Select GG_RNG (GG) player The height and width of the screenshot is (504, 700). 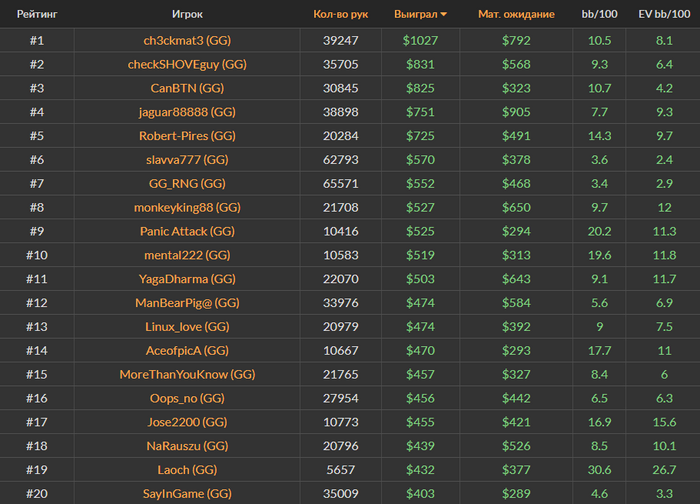click(187, 184)
